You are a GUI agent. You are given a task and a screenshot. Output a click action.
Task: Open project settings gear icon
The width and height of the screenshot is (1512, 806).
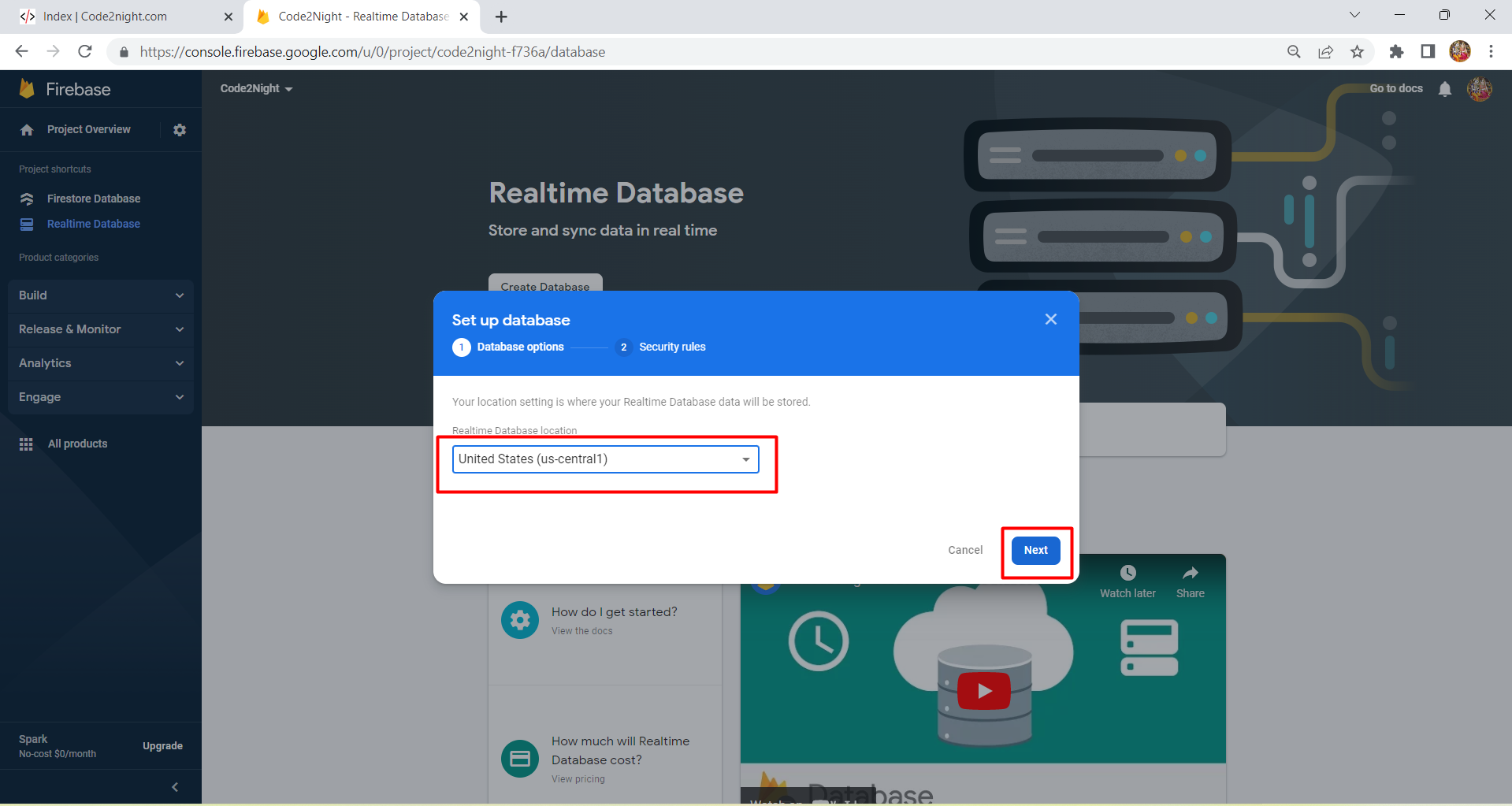180,130
